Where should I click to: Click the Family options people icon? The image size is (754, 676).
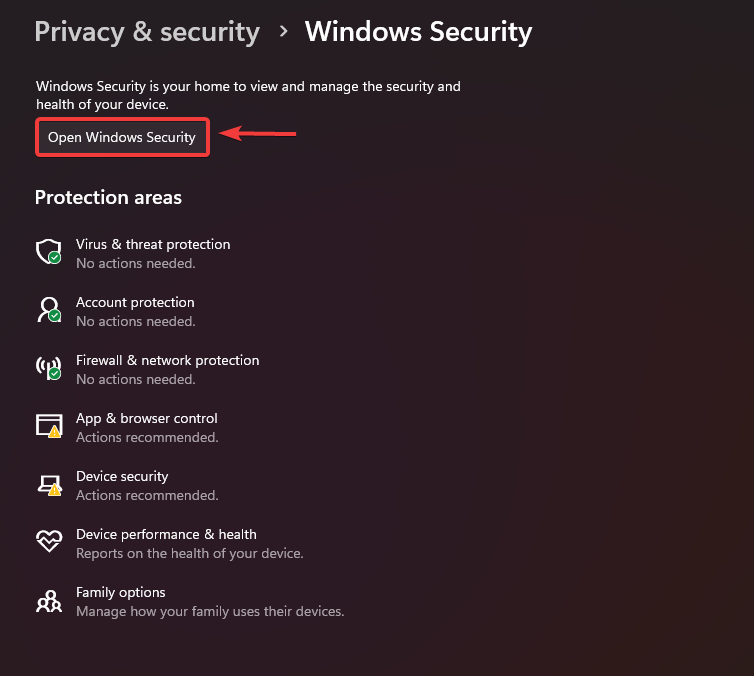point(48,600)
